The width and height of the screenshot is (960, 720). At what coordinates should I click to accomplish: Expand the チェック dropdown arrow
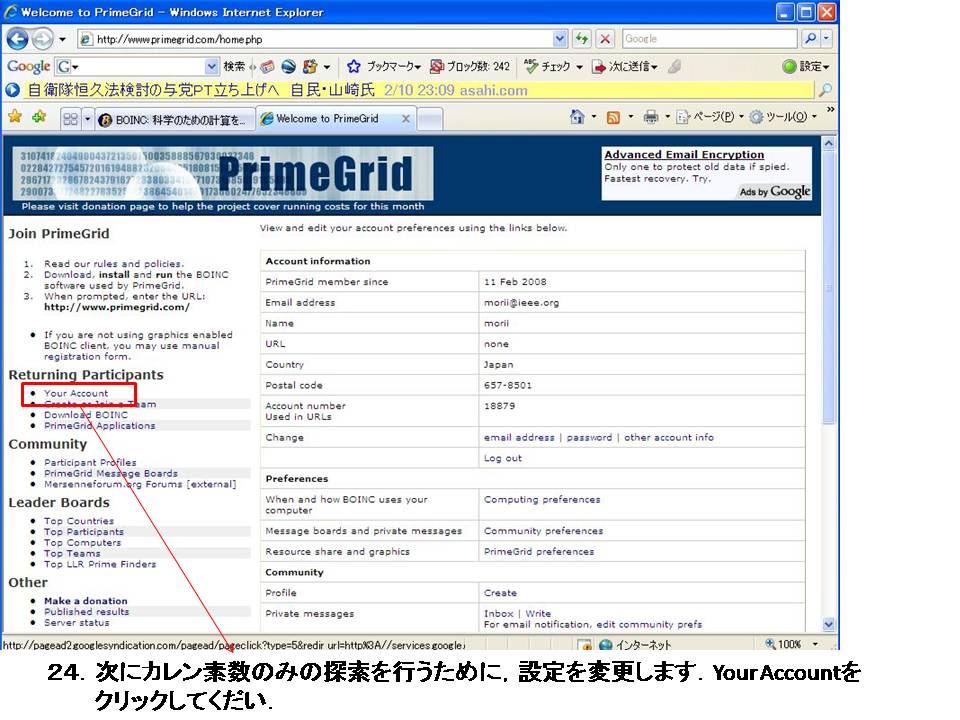tap(579, 67)
